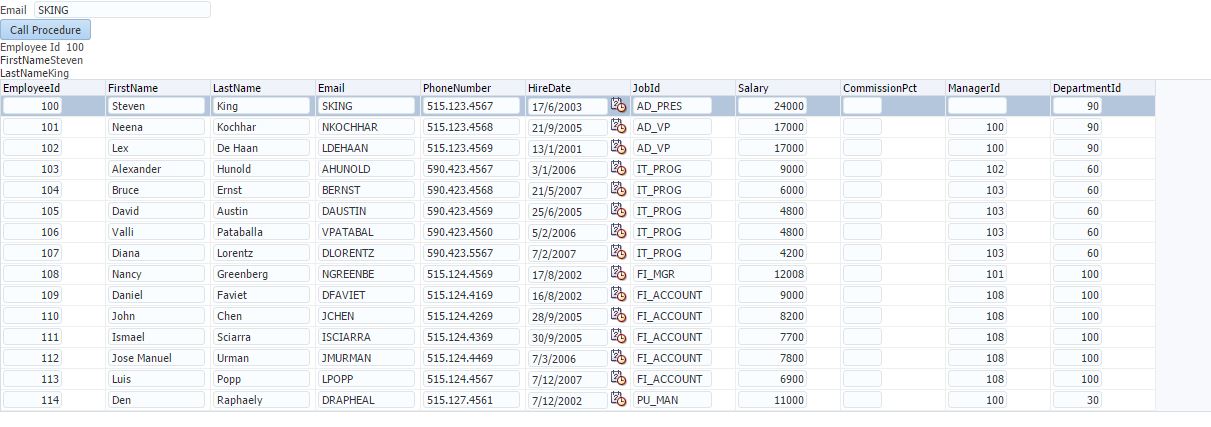The width and height of the screenshot is (1211, 427).
Task: Sort by the HireDate column header
Action: click(577, 88)
